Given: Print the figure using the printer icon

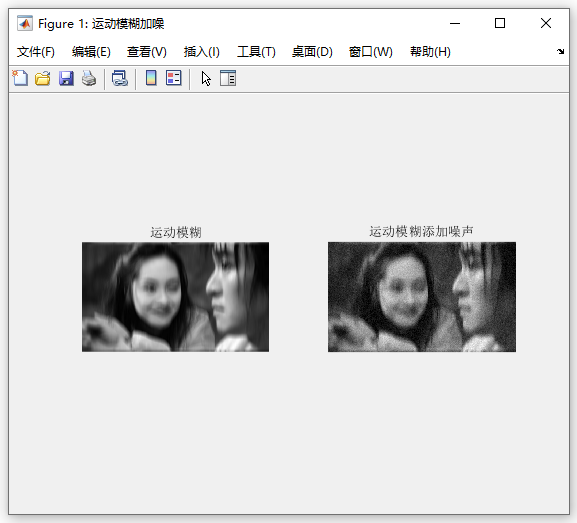Looking at the screenshot, I should (x=89, y=78).
